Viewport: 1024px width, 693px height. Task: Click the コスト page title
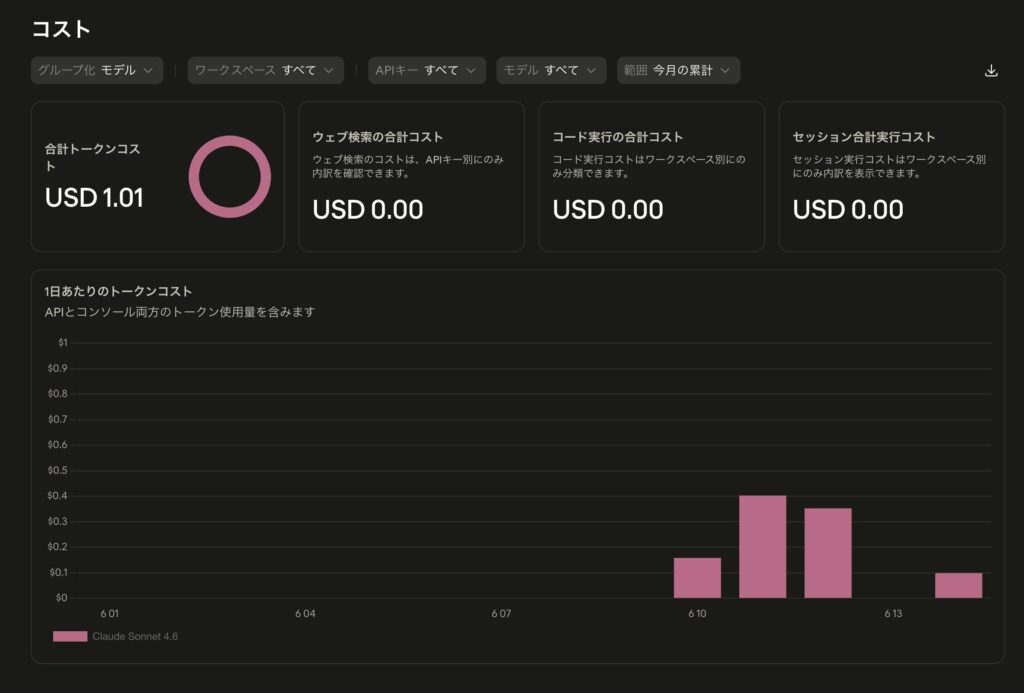tap(61, 29)
